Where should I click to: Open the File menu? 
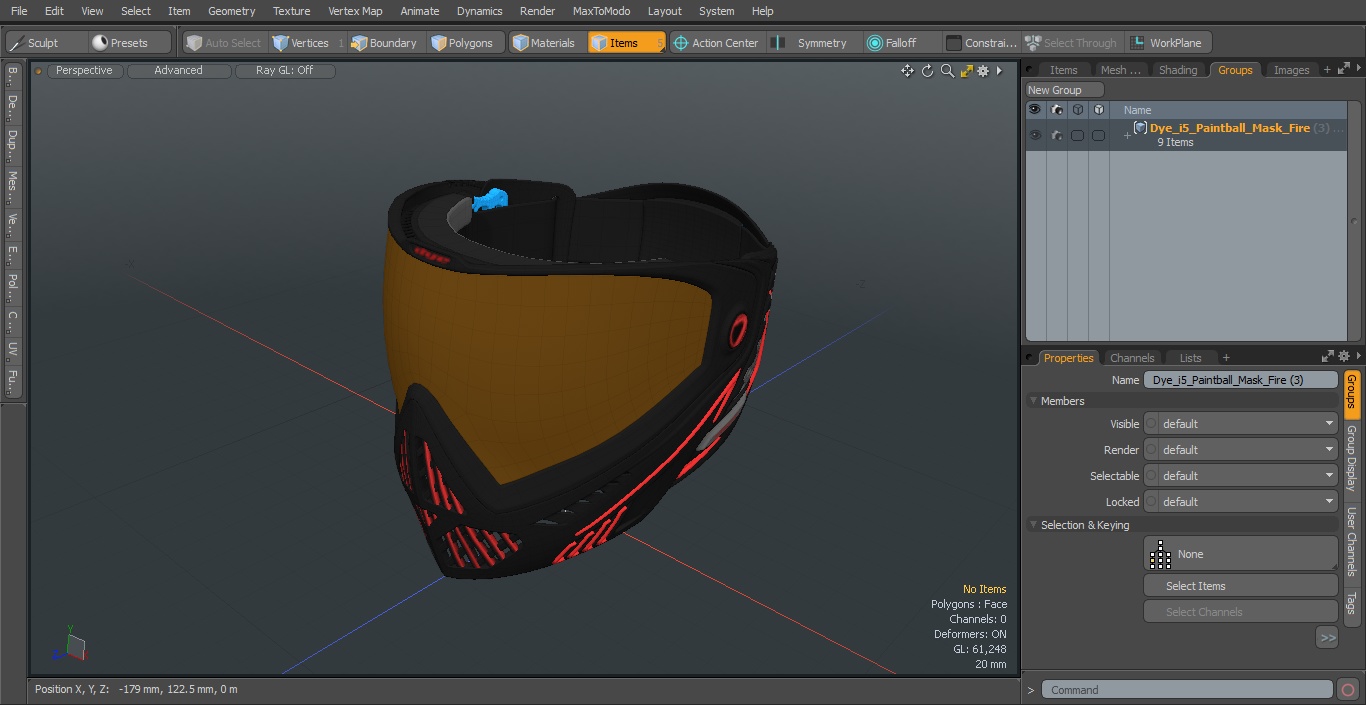pyautogui.click(x=19, y=11)
